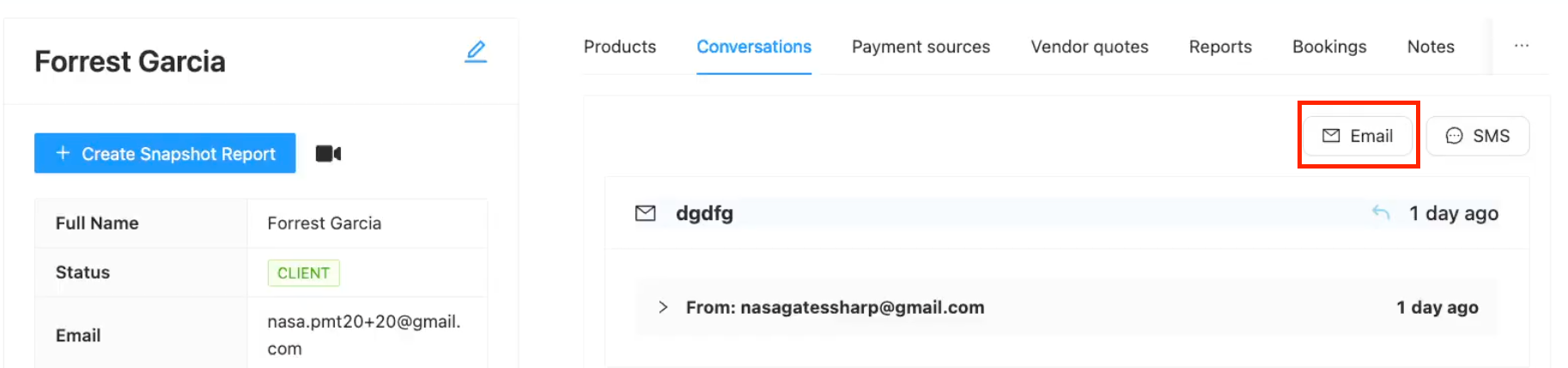
Task: Switch to the Products tab
Action: click(619, 46)
